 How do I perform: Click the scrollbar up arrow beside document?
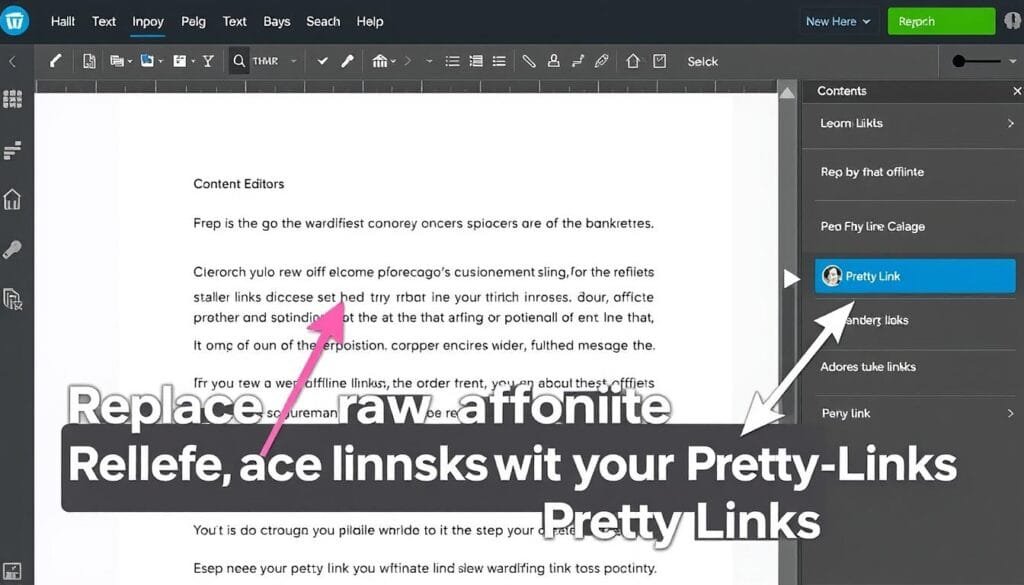[x=788, y=93]
